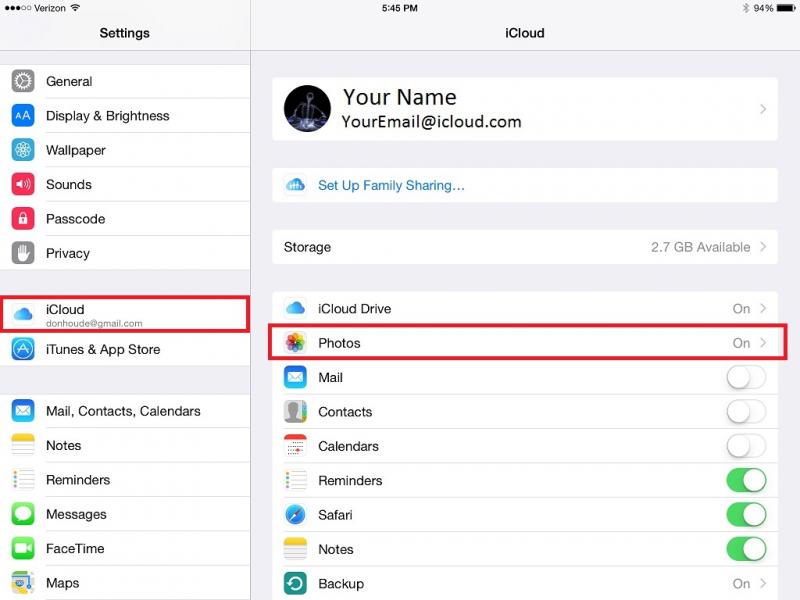Open Mail, Contacts, Calendars settings
Viewport: 800px width, 600px height.
125,411
